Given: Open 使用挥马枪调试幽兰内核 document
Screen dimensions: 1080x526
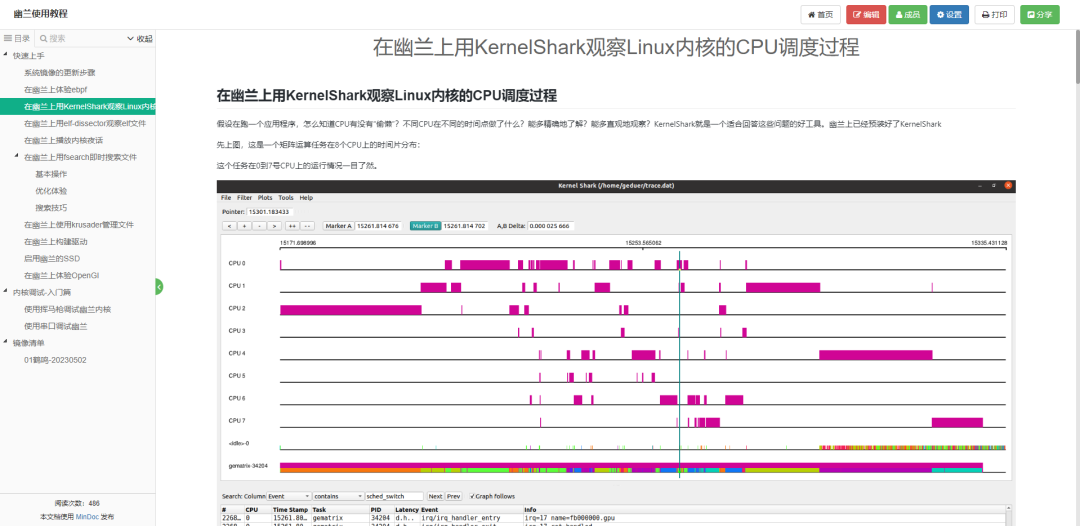Looking at the screenshot, I should coord(68,309).
